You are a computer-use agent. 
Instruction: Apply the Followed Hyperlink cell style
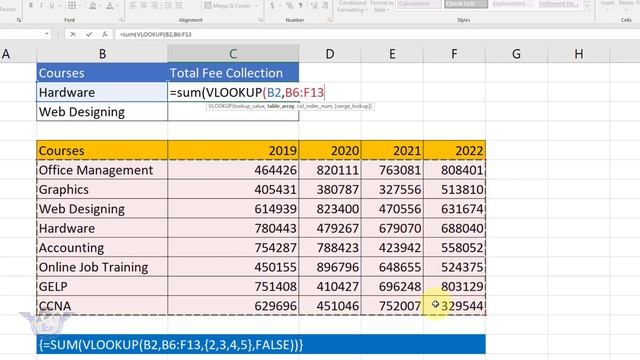[x=558, y=4]
